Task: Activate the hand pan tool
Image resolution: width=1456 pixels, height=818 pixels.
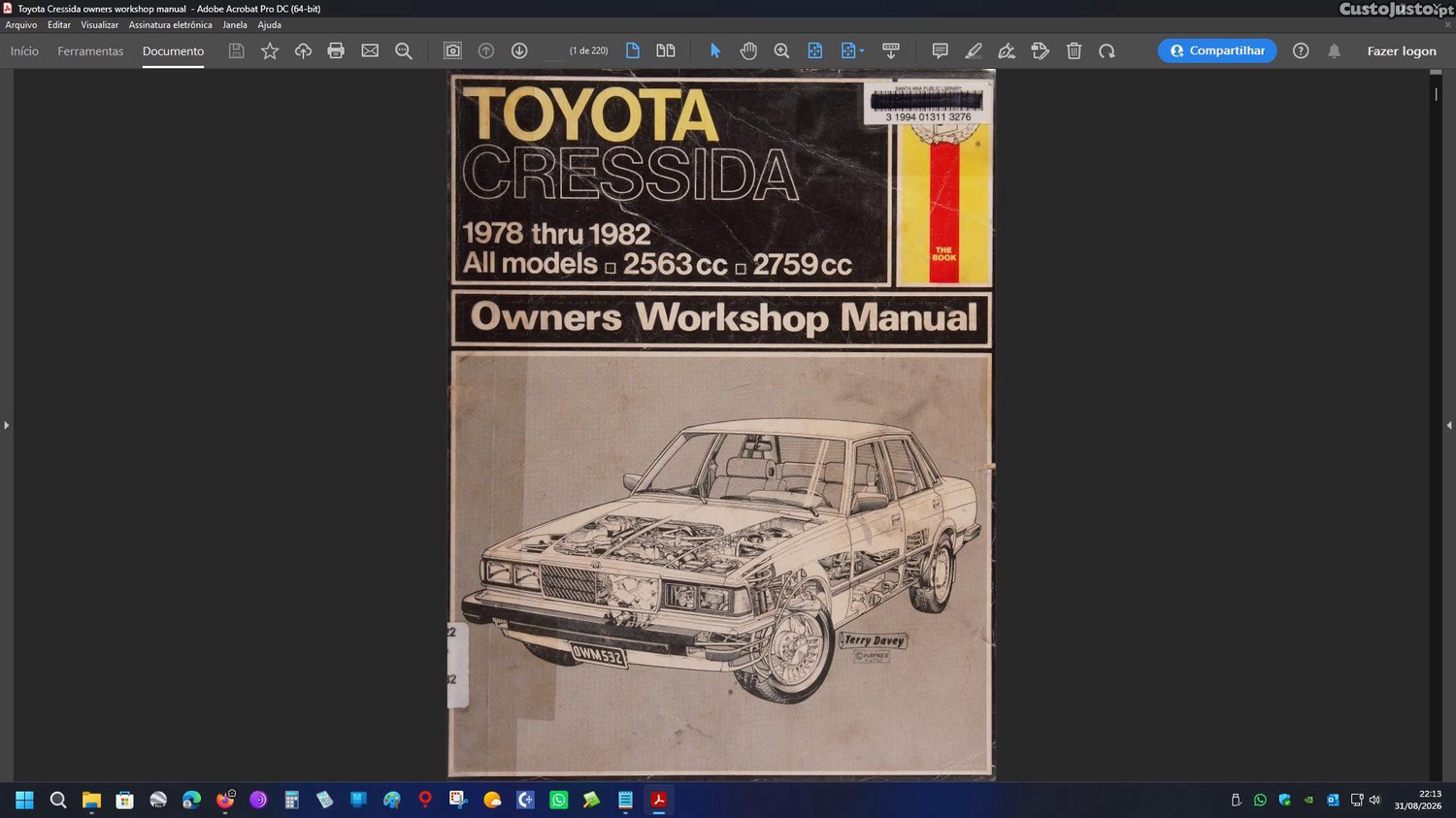Action: pos(748,50)
